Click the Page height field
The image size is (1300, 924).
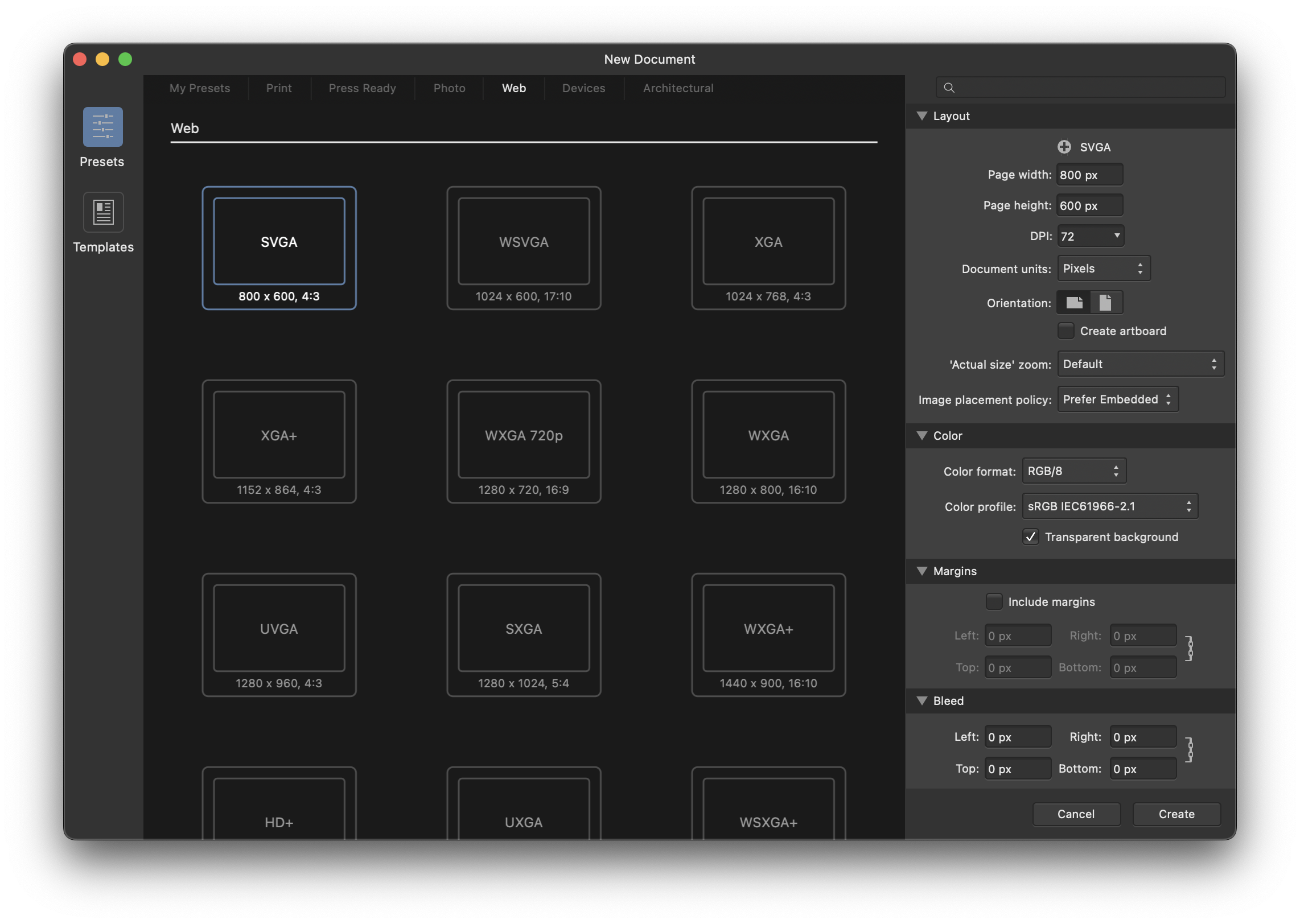click(1089, 205)
